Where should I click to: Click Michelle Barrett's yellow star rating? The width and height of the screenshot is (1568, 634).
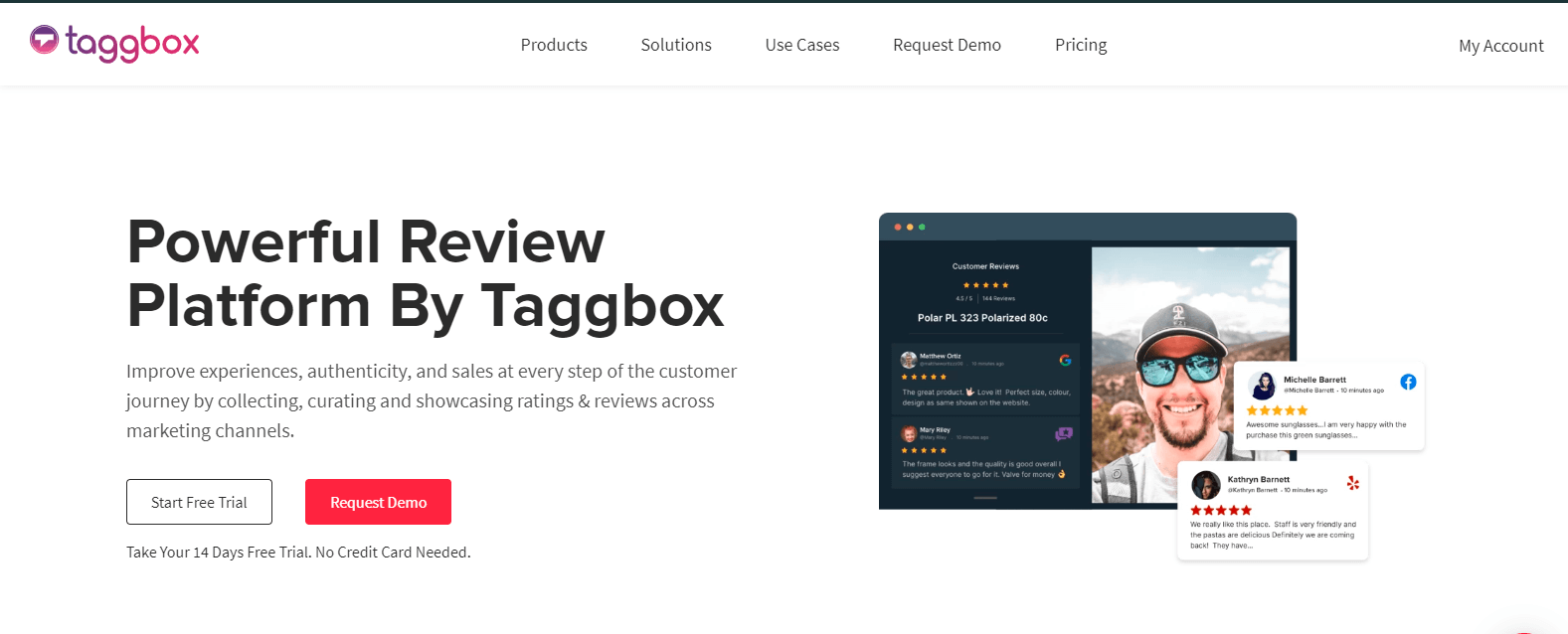[1277, 410]
